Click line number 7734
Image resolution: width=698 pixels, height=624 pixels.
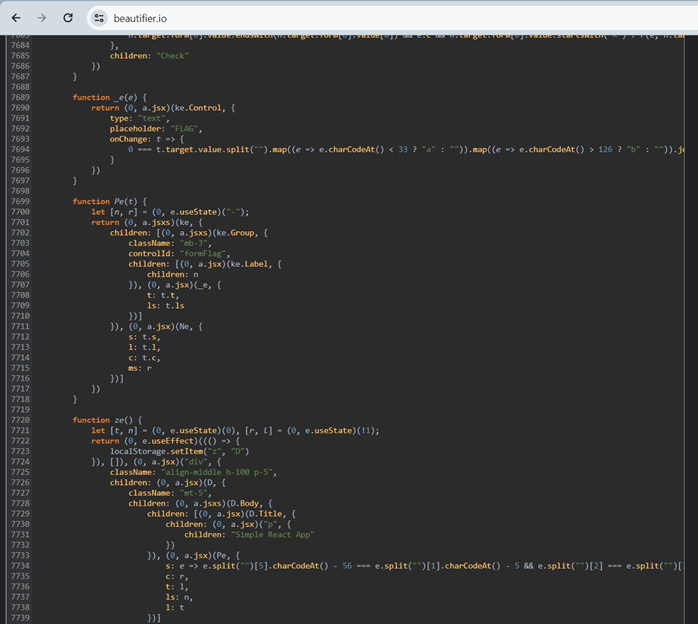click(20, 566)
